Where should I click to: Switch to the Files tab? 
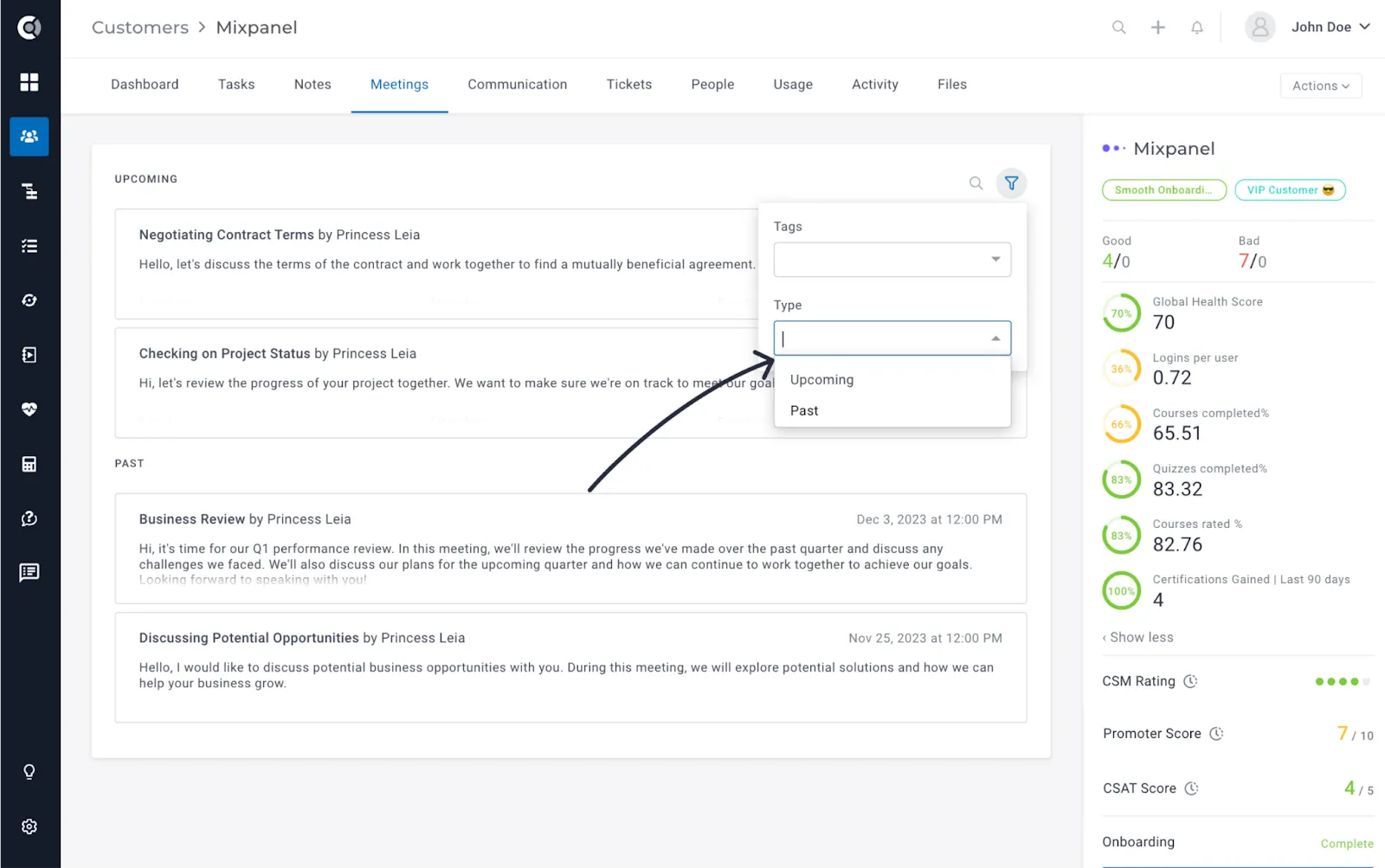(952, 85)
